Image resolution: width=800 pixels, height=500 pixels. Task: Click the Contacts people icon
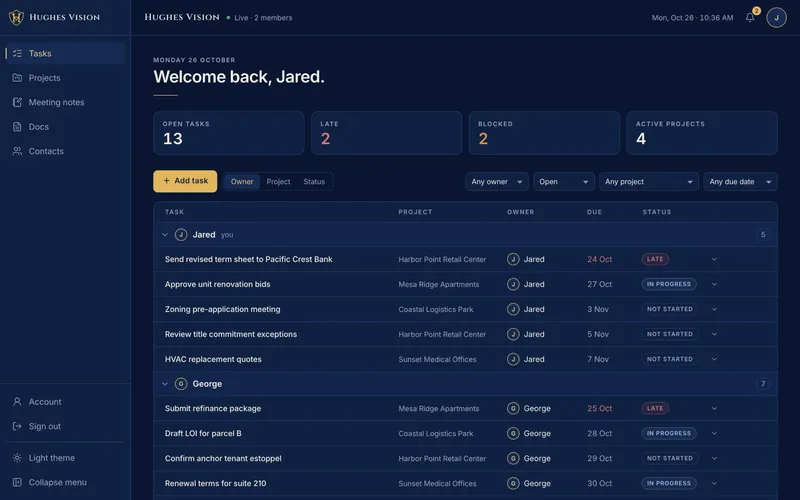coord(17,151)
